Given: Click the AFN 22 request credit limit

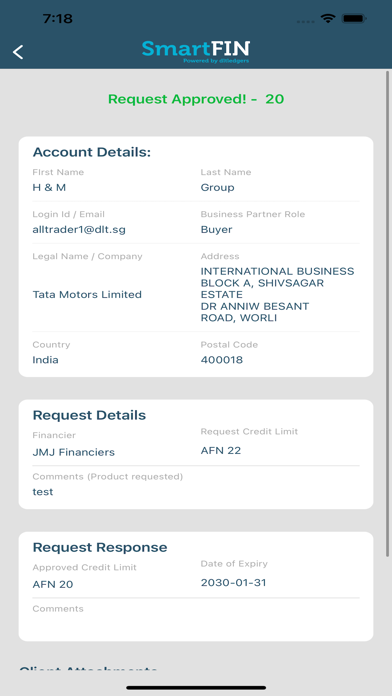Looking at the screenshot, I should [221, 451].
